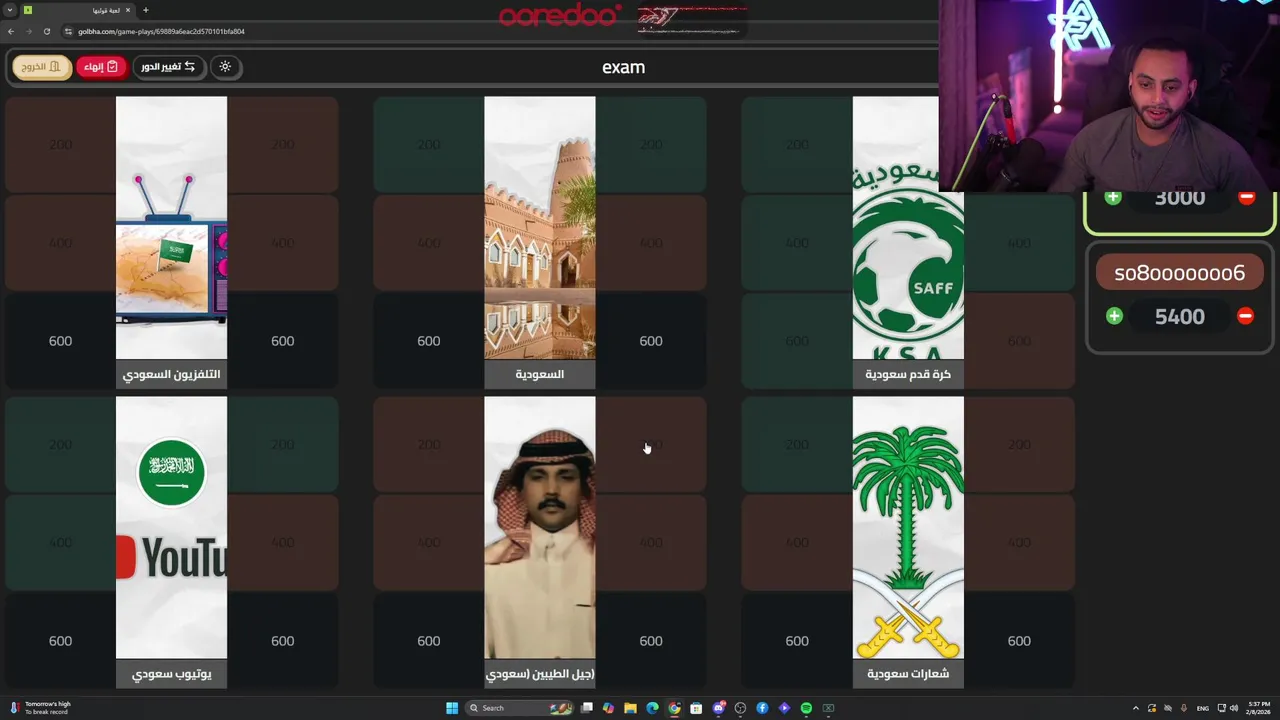Image resolution: width=1280 pixels, height=720 pixels.
Task: Open the يوتيوب سعودي category image
Action: 171,528
